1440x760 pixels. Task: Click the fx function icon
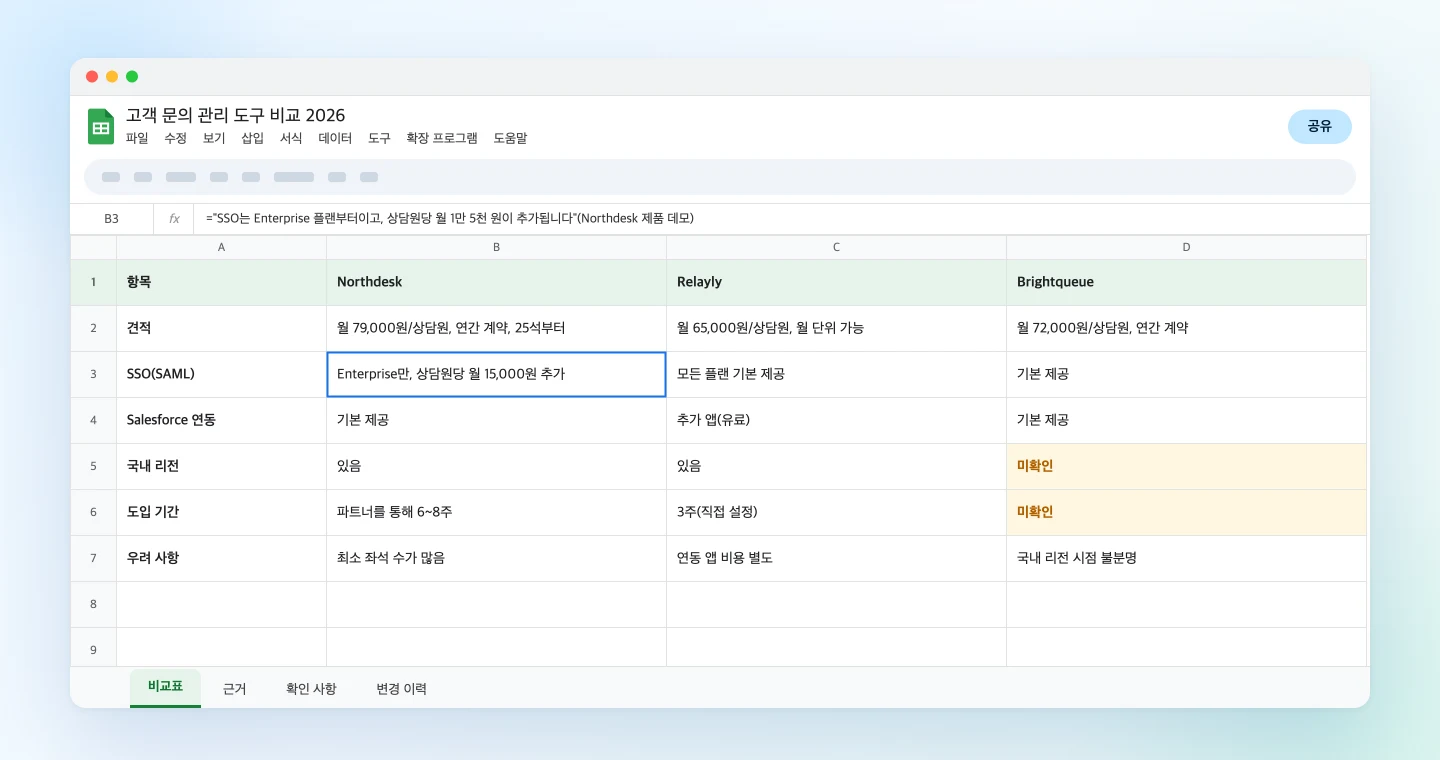coord(174,218)
